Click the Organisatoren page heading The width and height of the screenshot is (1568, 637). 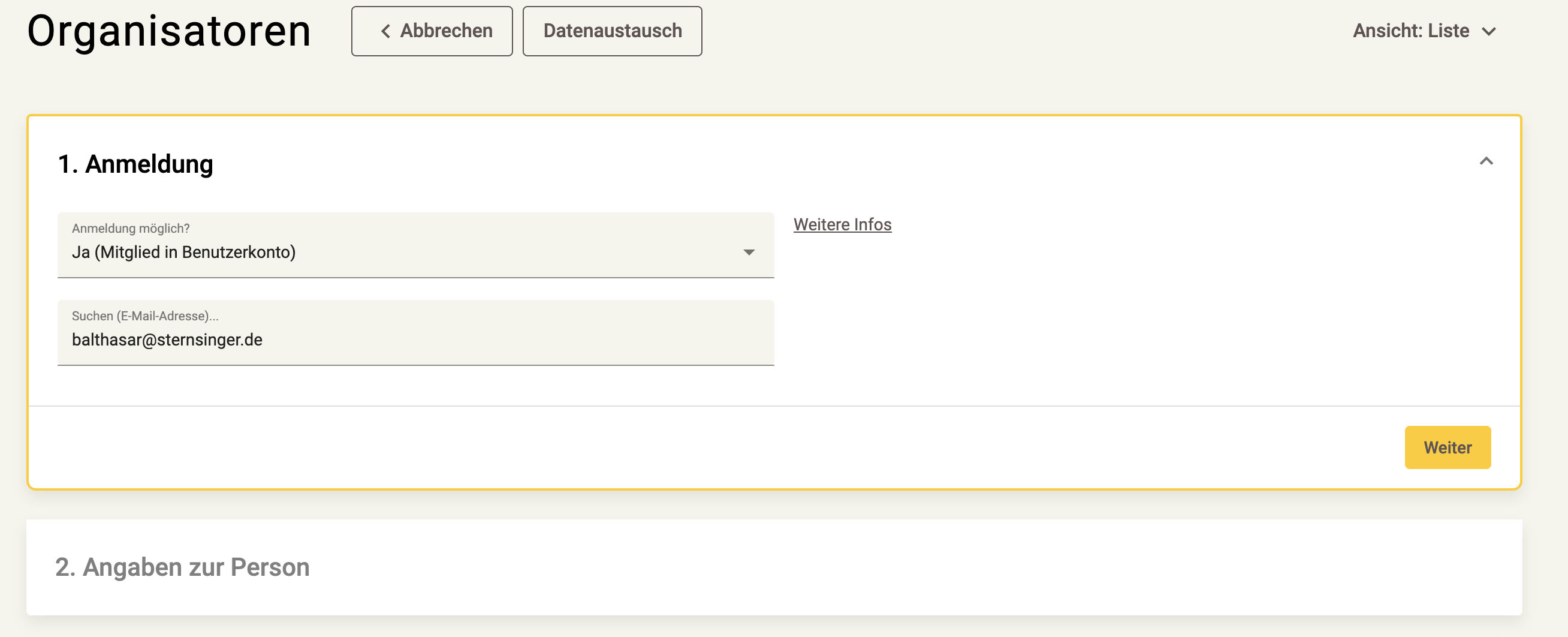169,31
